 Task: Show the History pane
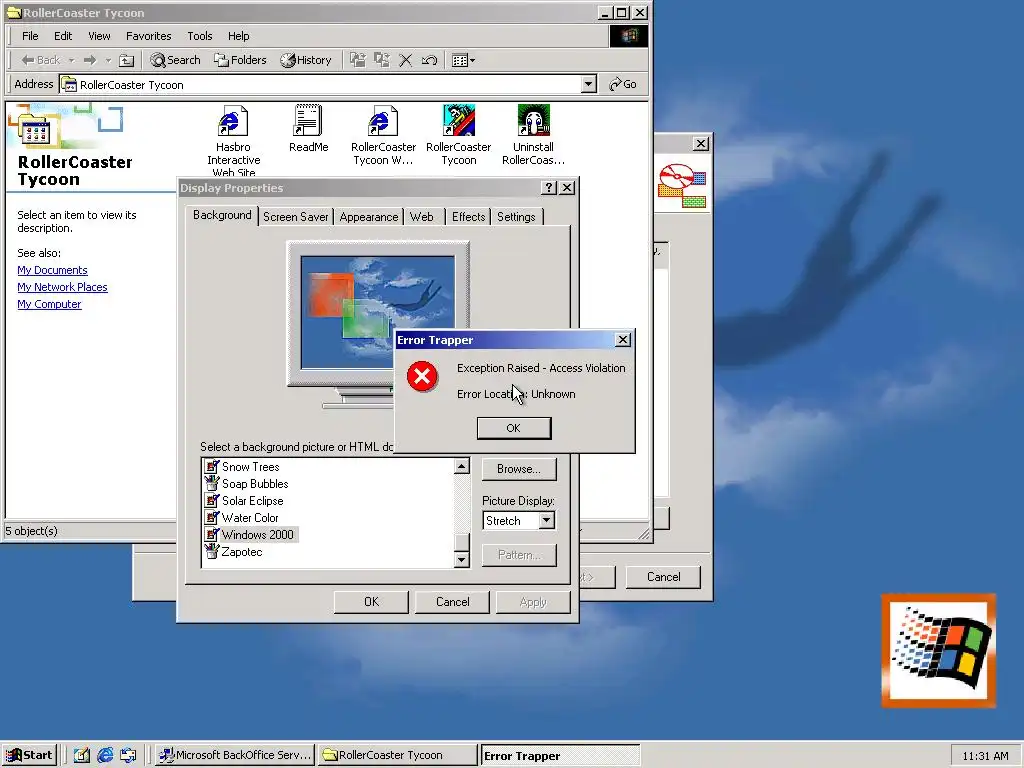point(306,60)
